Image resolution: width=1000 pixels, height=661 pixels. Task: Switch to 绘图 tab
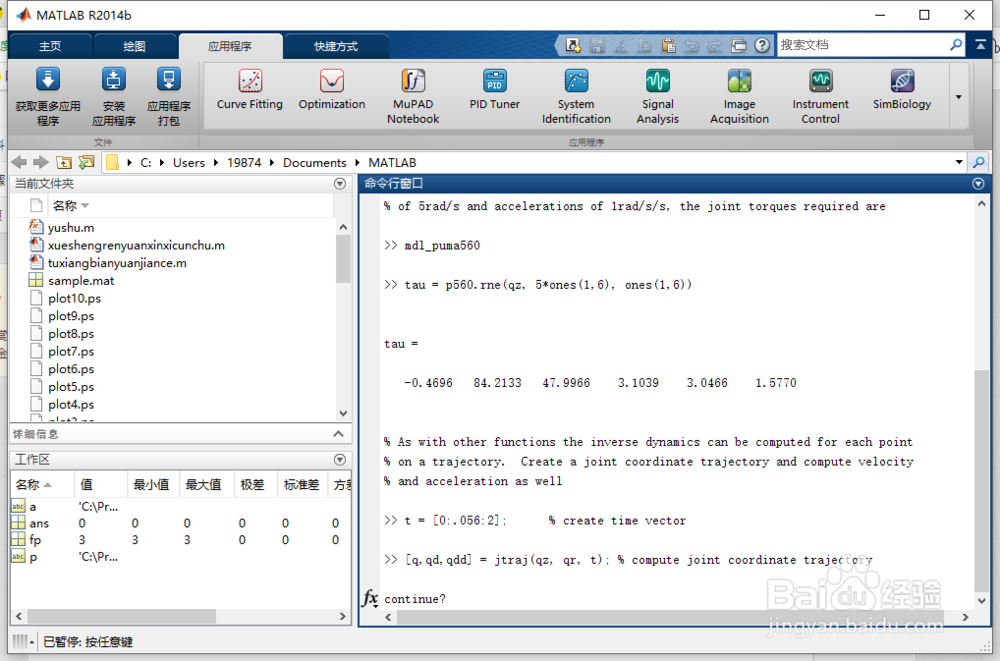[x=134, y=46]
